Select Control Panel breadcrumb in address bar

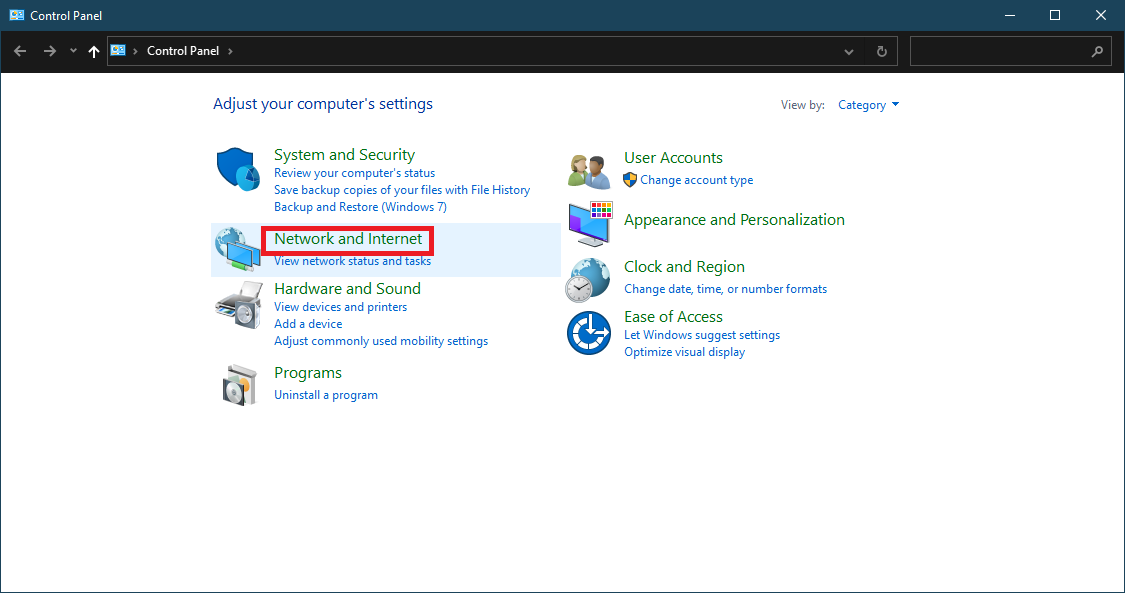coord(182,51)
